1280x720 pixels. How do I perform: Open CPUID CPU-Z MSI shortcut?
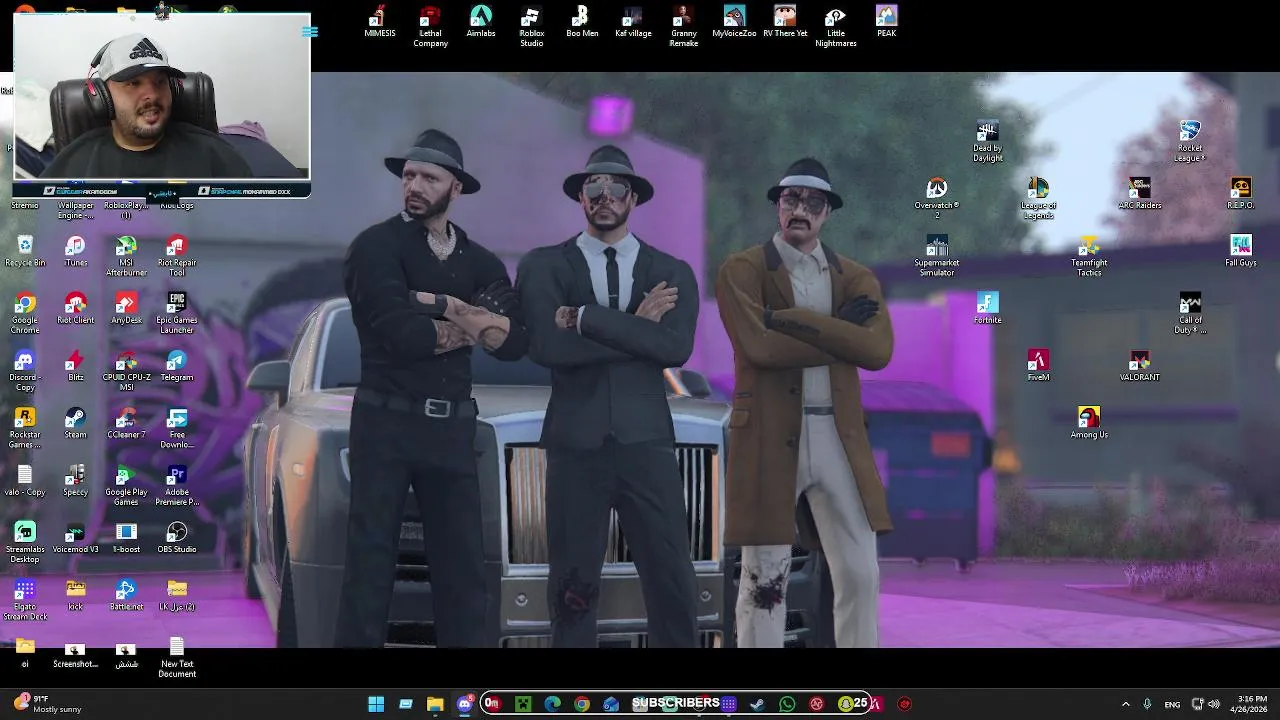click(126, 370)
